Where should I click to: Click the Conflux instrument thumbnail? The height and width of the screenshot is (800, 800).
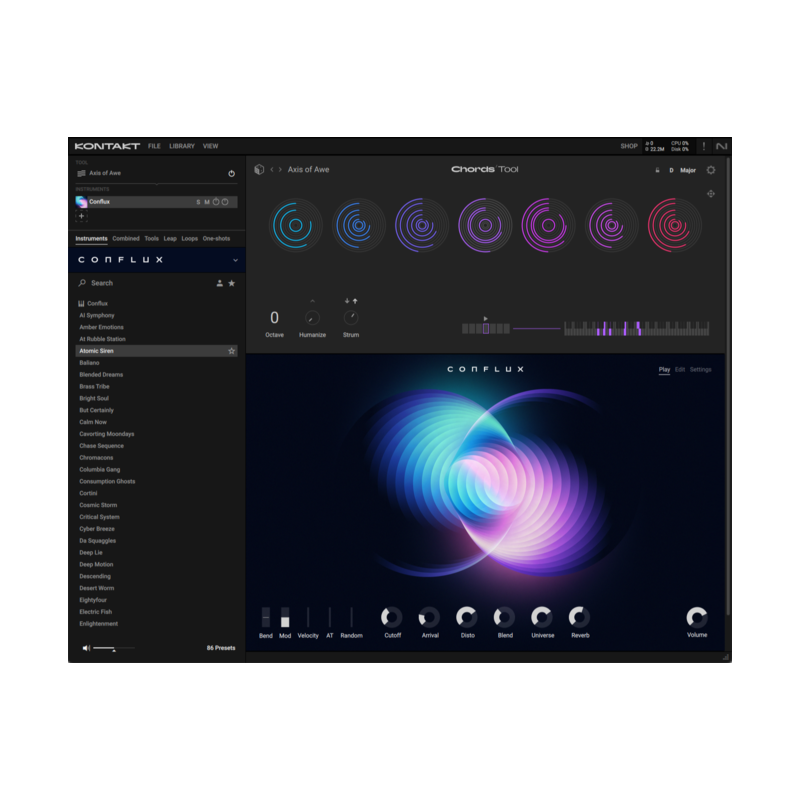81,202
